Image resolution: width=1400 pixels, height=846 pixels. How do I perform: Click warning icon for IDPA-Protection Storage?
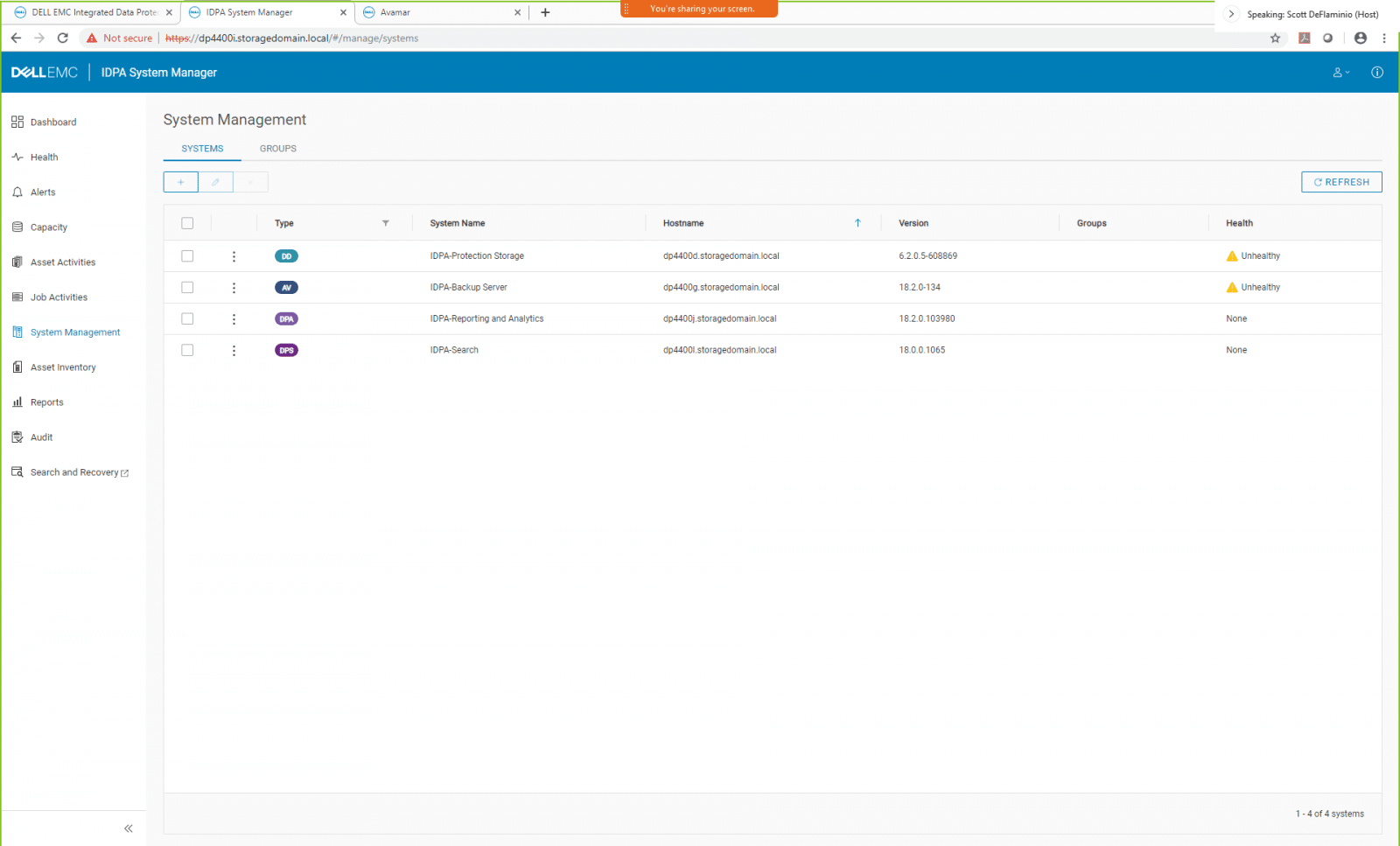1232,256
